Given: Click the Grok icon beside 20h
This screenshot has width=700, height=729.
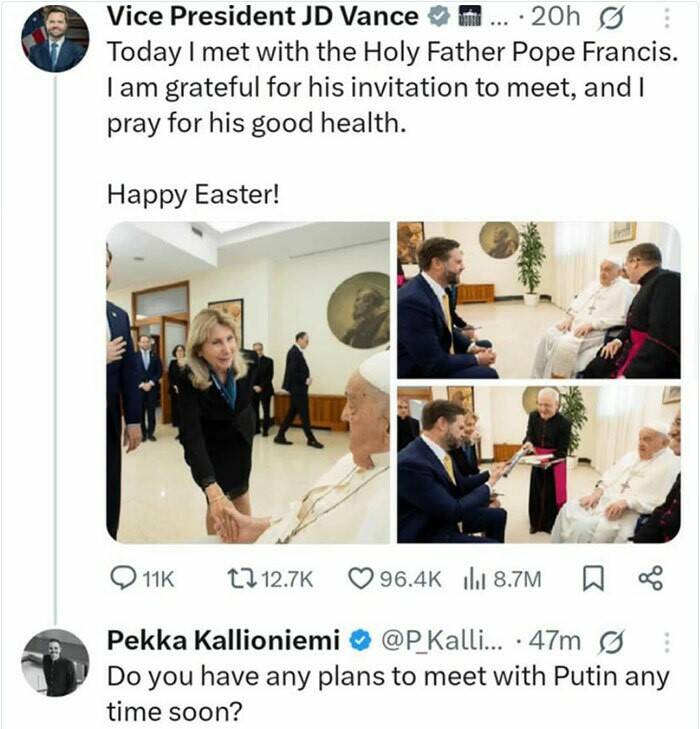Looking at the screenshot, I should (x=609, y=17).
